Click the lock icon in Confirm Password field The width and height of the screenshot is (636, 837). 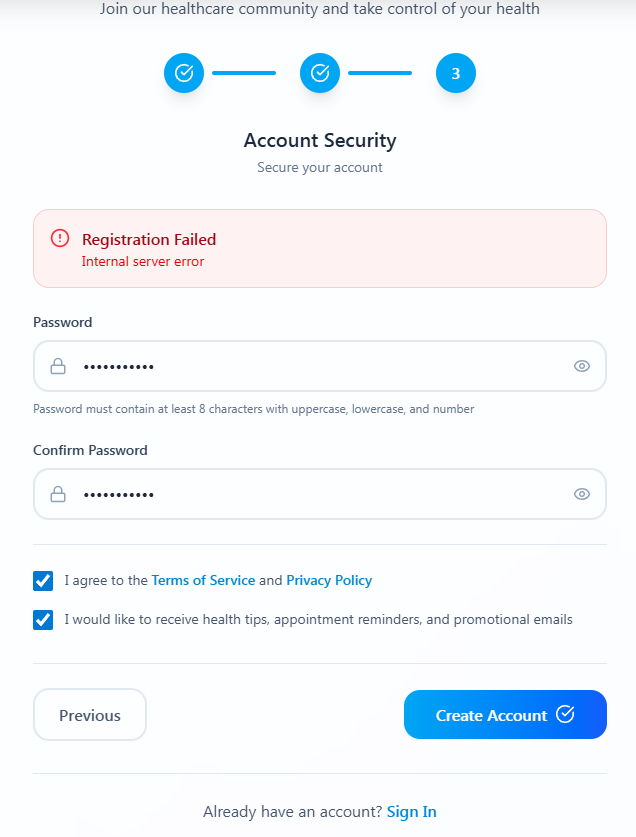pyautogui.click(x=58, y=494)
